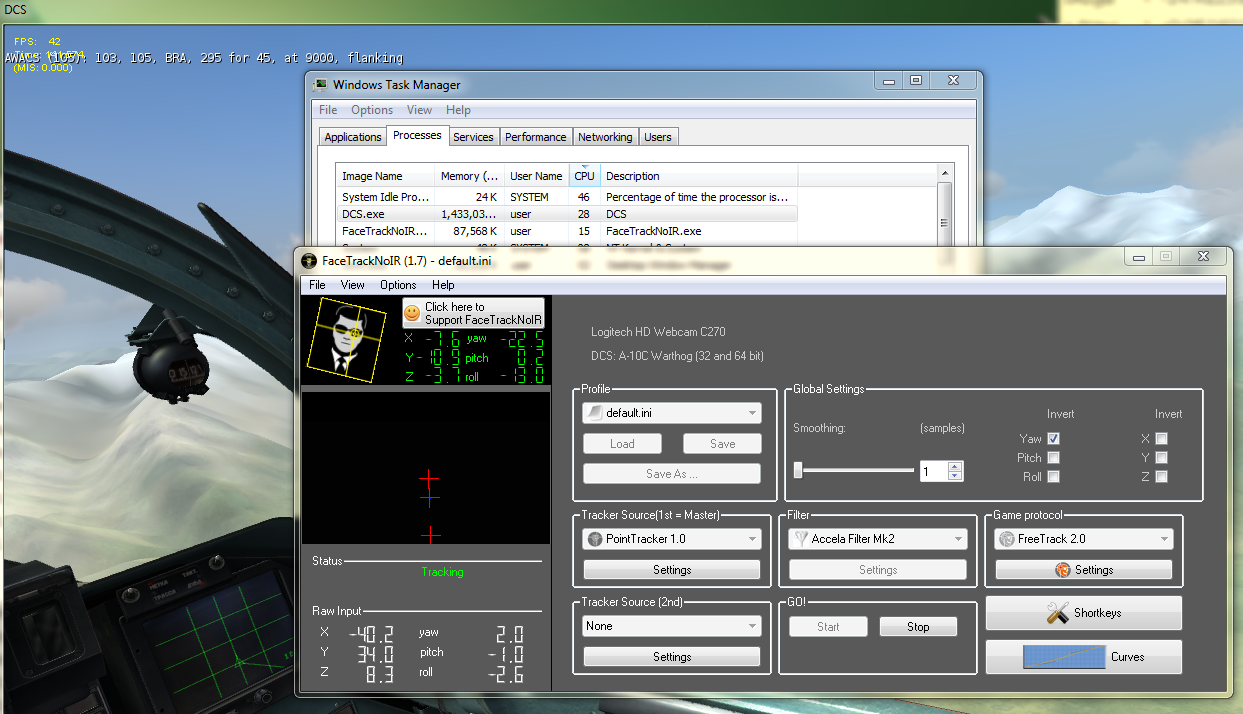Click the smiley Support FaceTrackNoIR icon
This screenshot has height=714, width=1243.
point(412,313)
